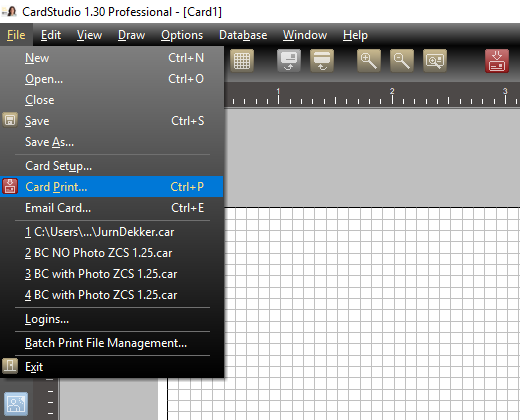
Task: Click the grid display toolbar icon
Action: point(242,61)
